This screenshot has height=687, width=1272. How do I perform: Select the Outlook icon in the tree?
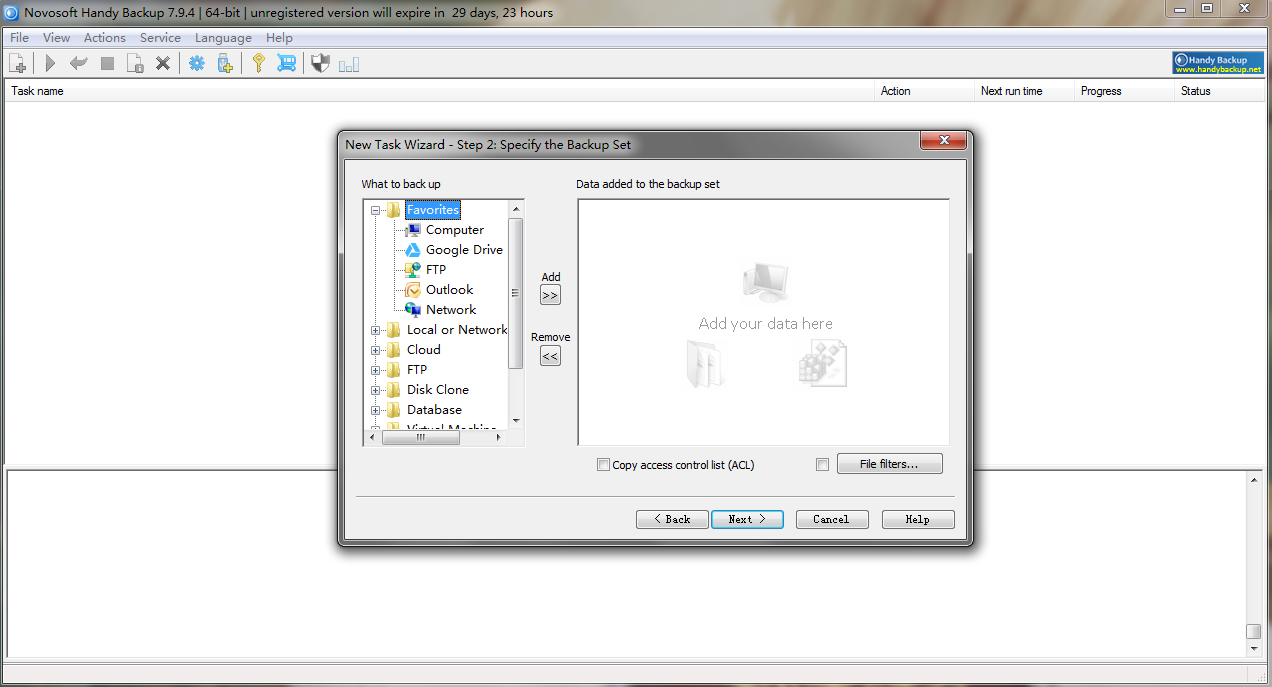(412, 290)
